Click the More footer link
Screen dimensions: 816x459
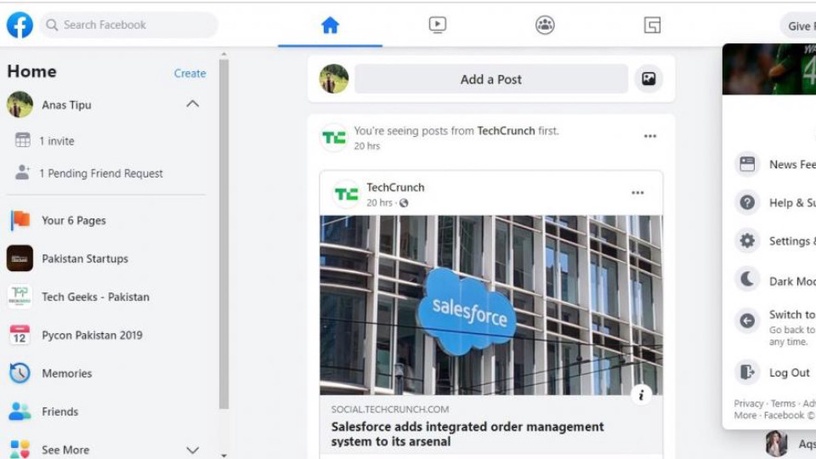pos(745,415)
